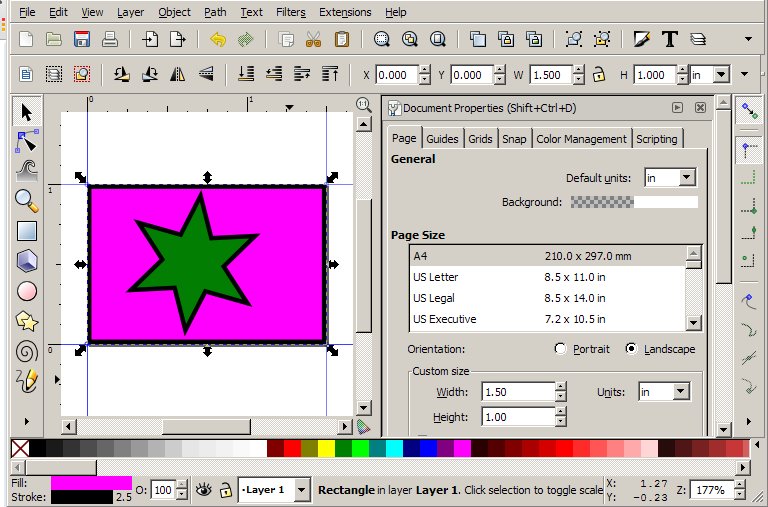This screenshot has height=507, width=768.
Task: Select the Node editing tool
Action: [27, 141]
